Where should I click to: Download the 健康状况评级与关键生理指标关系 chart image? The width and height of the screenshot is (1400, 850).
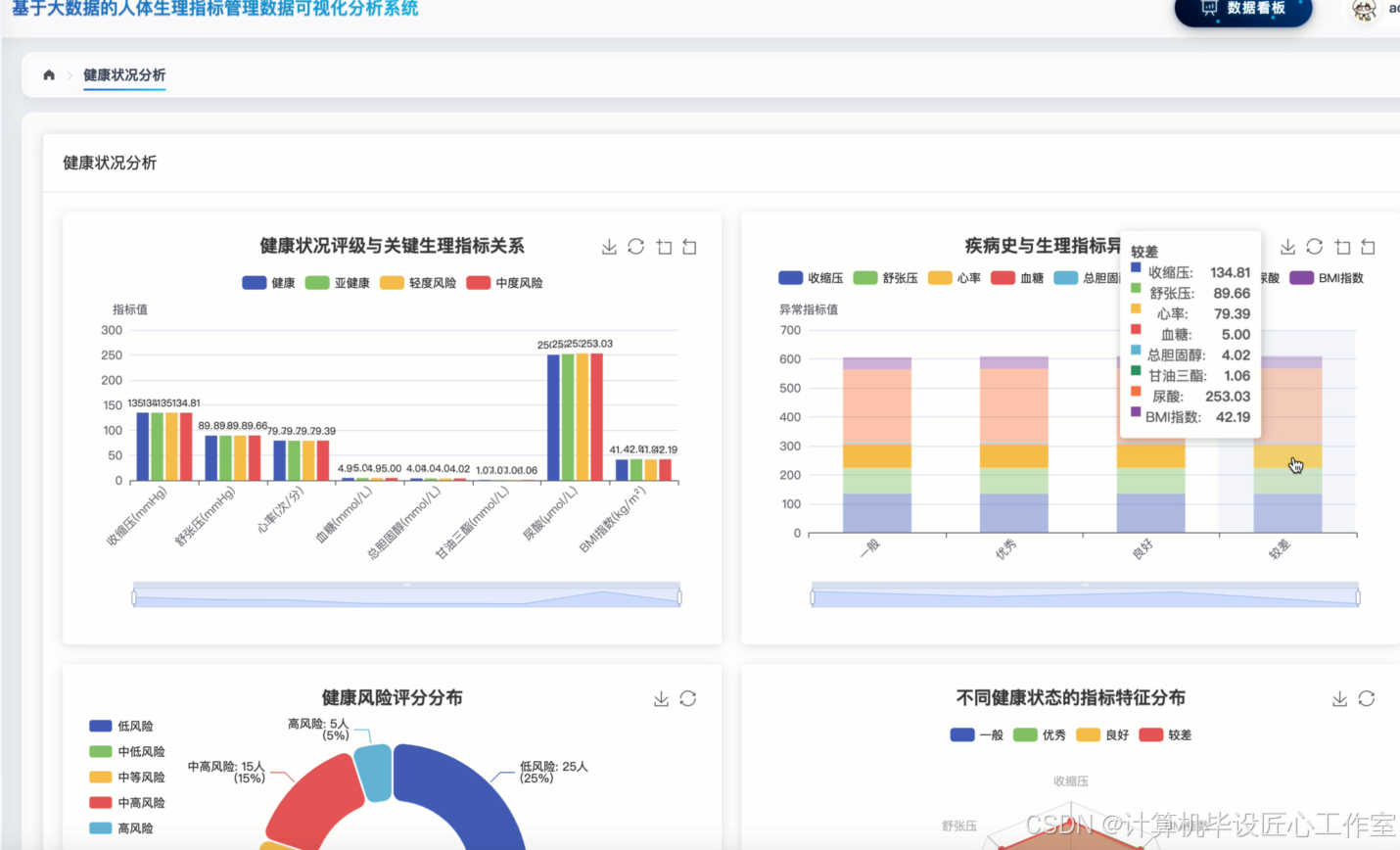point(609,247)
